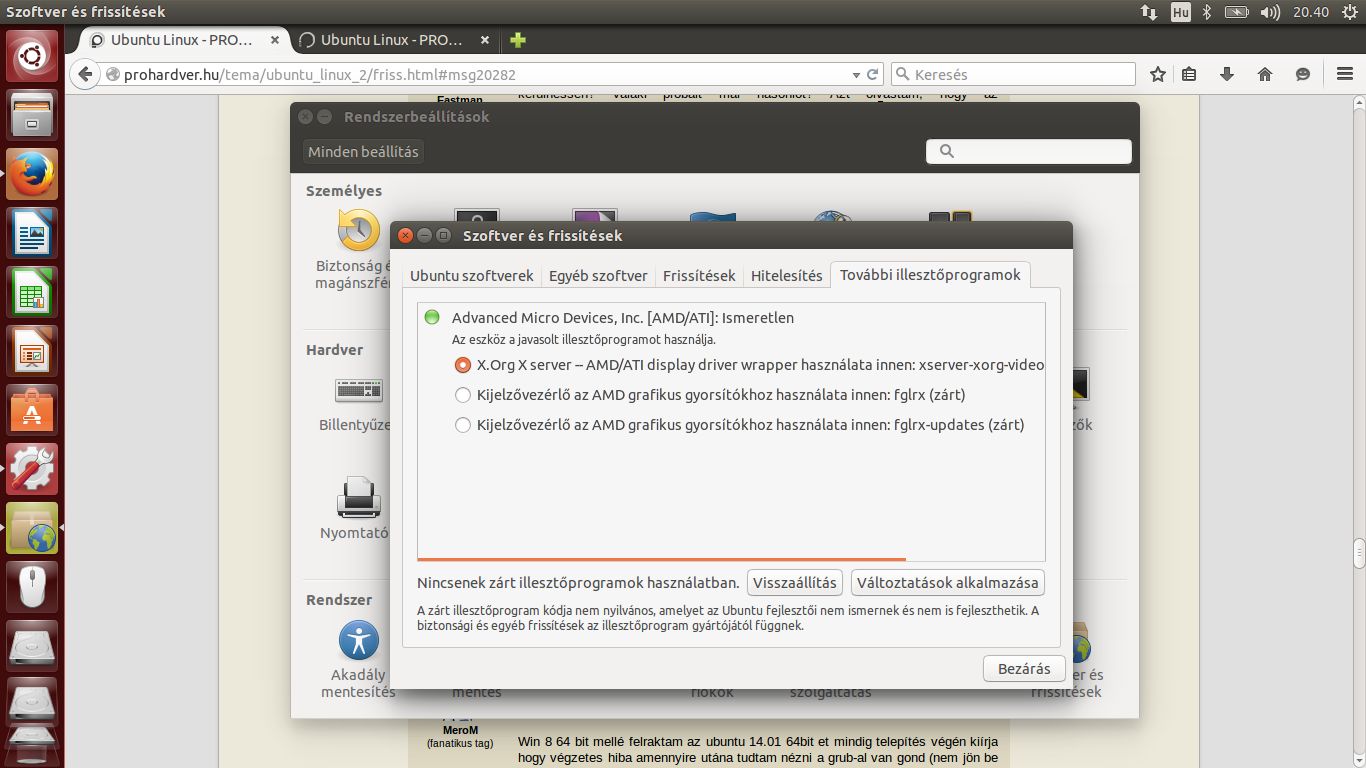Click the 20.40 clock in top panel

click(x=1310, y=12)
